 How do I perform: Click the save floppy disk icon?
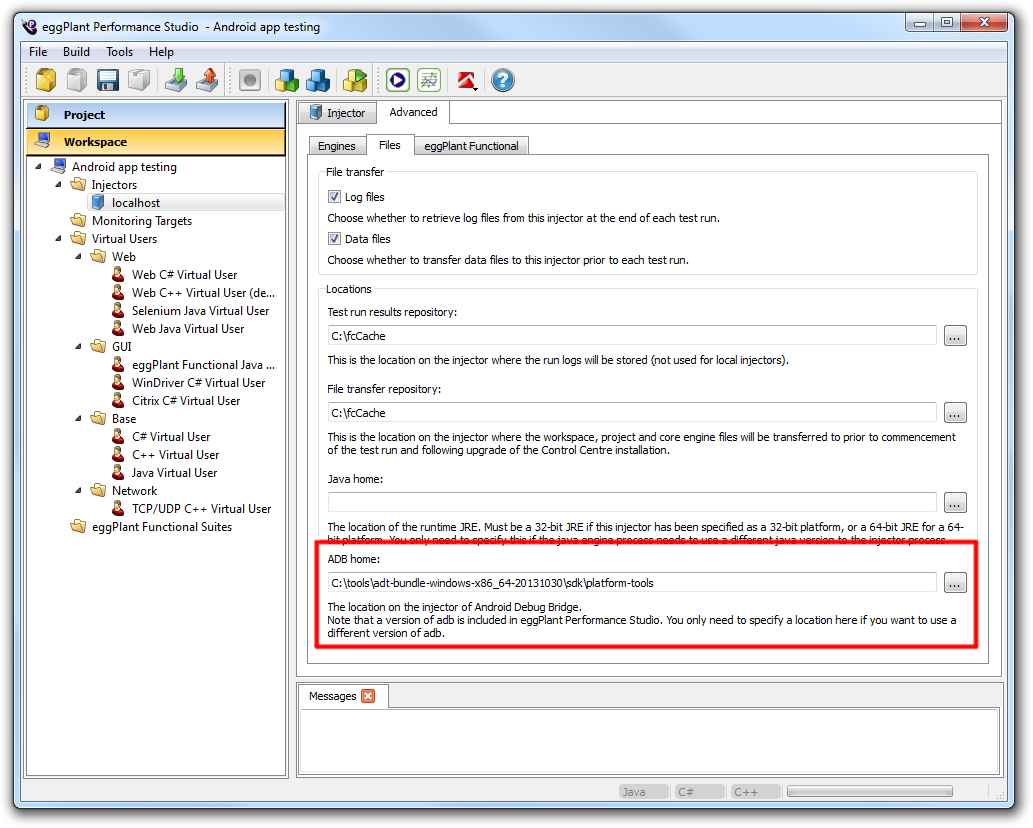pyautogui.click(x=108, y=80)
